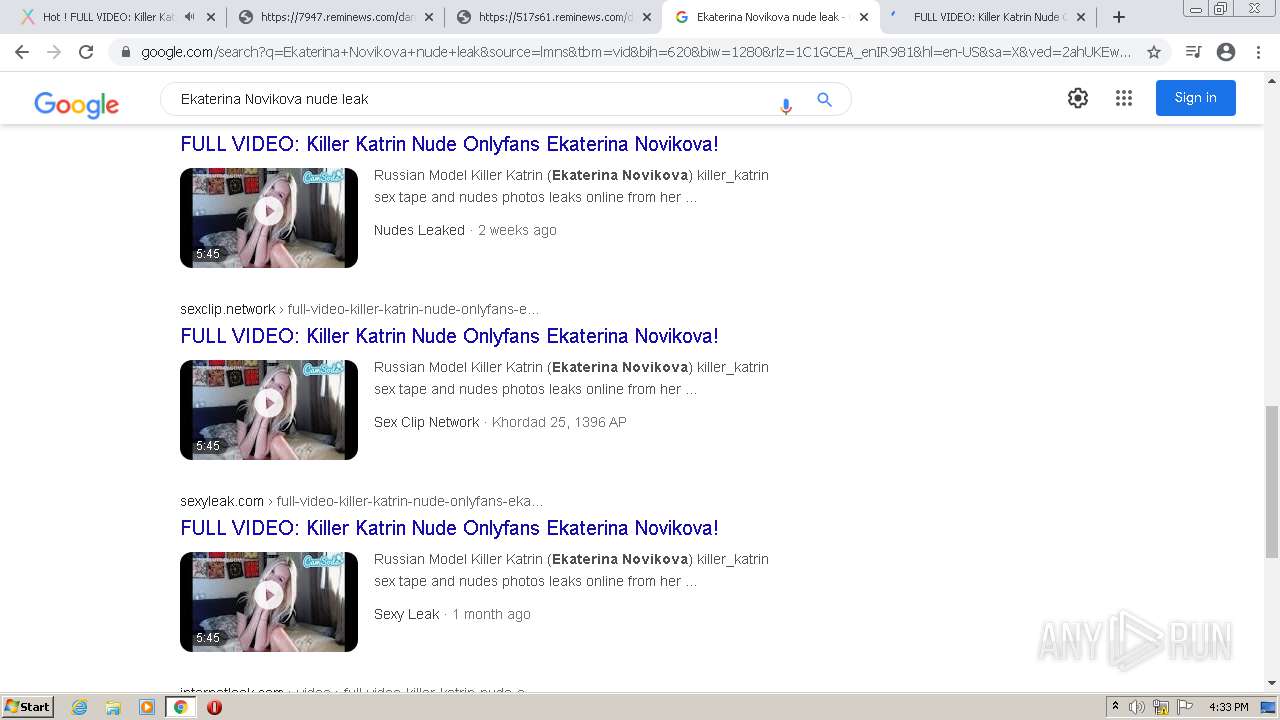Switch to the 7947.reminews.com tab
The image size is (1280, 720).
click(337, 17)
